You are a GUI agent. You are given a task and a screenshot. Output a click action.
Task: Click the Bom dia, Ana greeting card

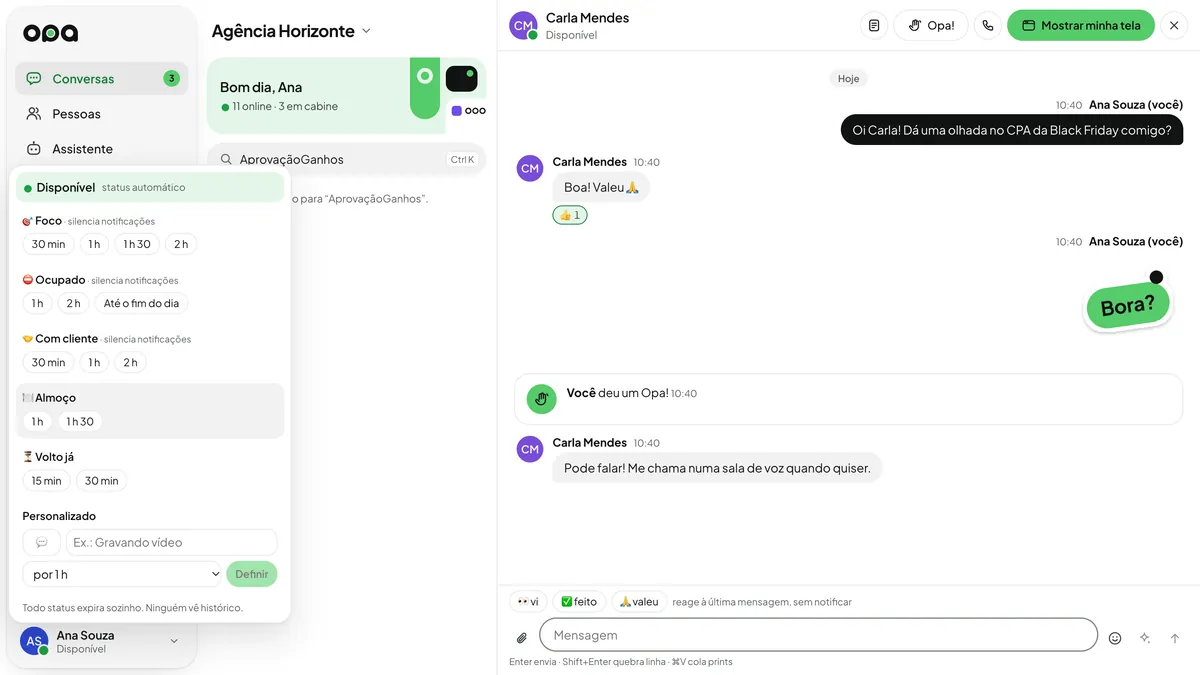346,95
